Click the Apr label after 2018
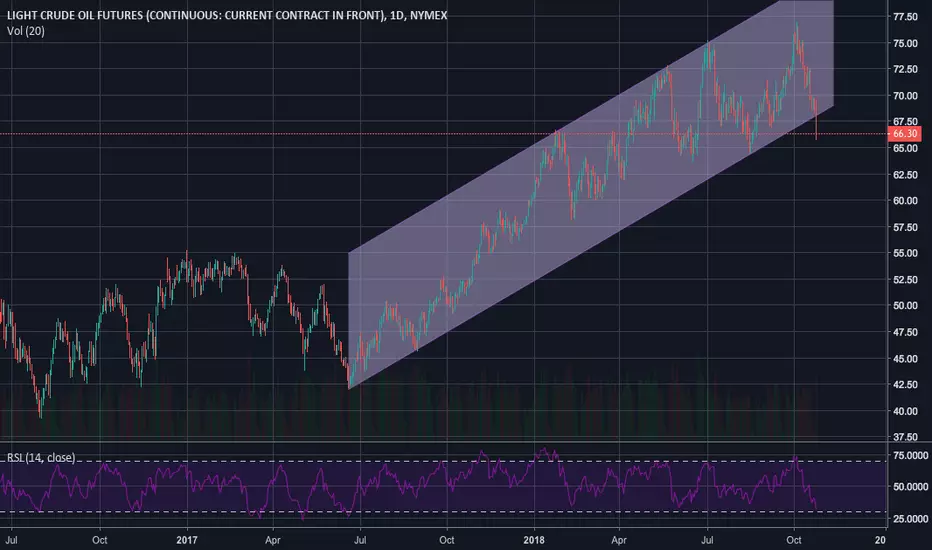Image resolution: width=932 pixels, height=550 pixels. (x=619, y=540)
